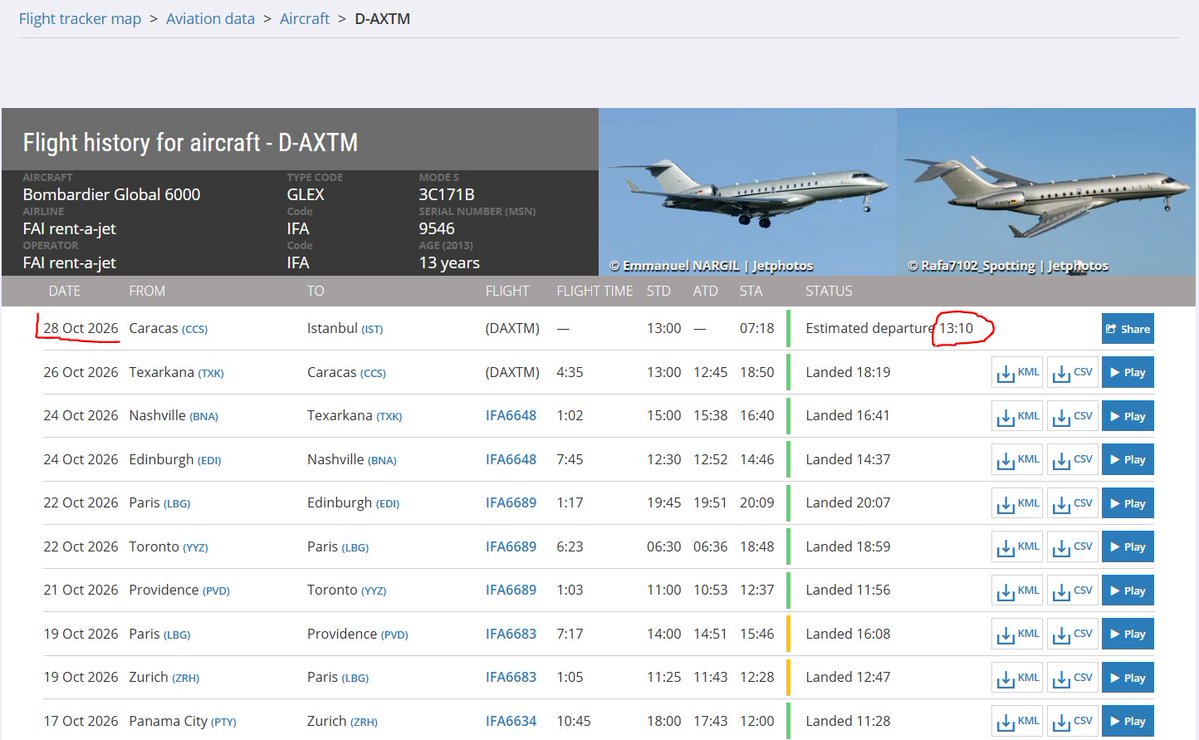Image resolution: width=1199 pixels, height=740 pixels.
Task: Download CSV for Paris to Providence flight
Action: 1073,634
